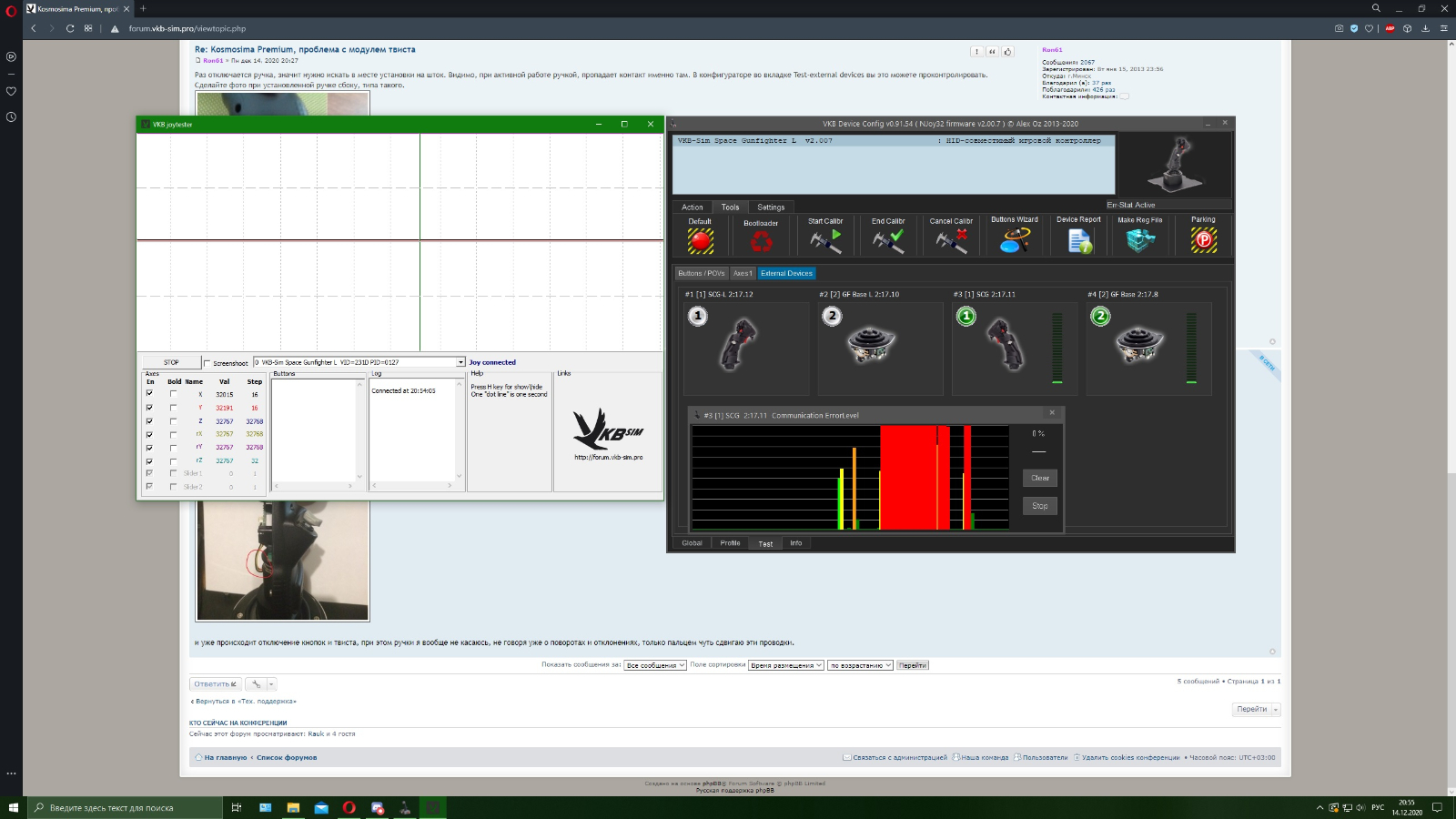Click the device #4 GF Base level meter
This screenshot has width=1456, height=819.
pos(1191,349)
